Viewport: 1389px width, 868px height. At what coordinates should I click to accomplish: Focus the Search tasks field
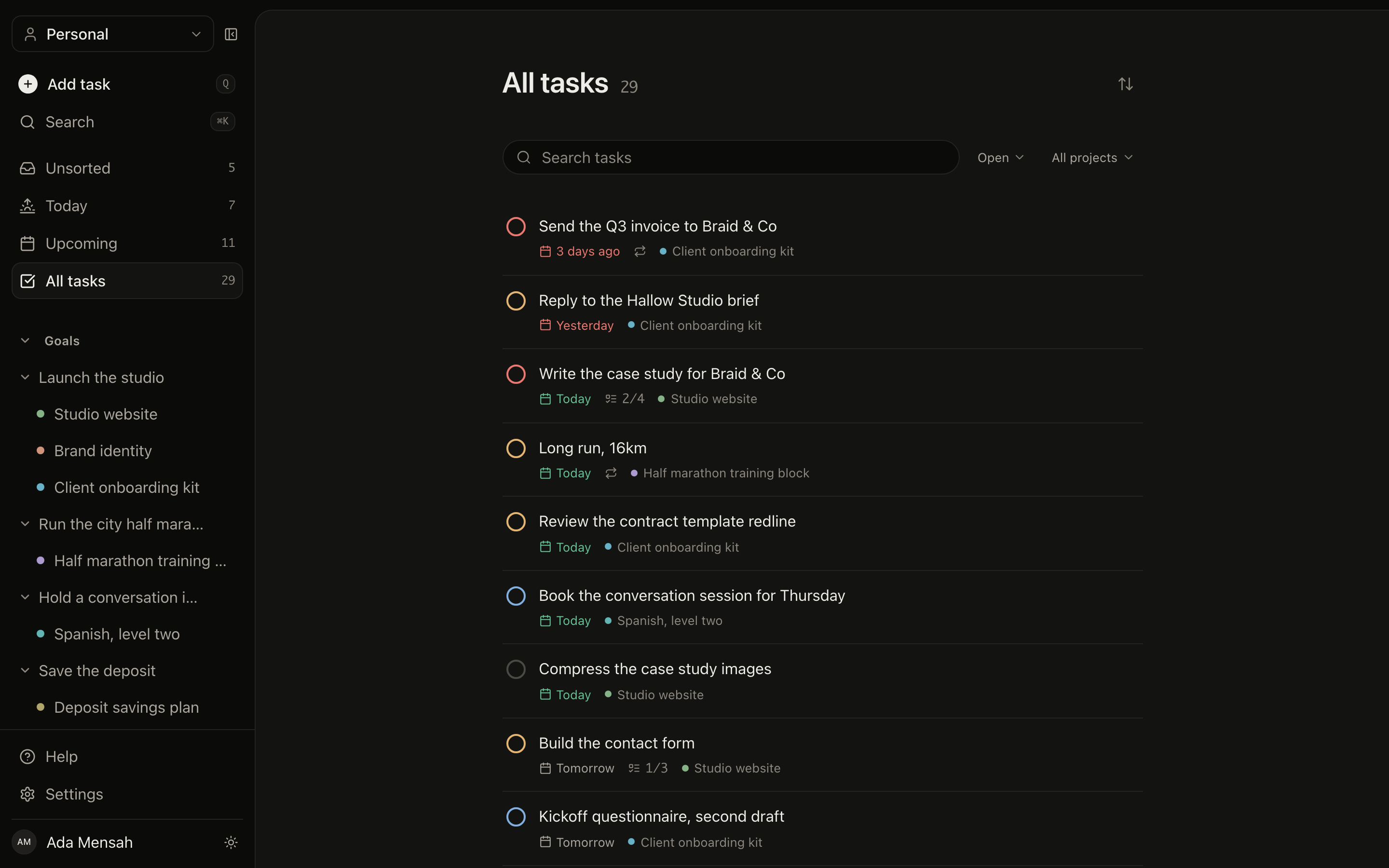[x=731, y=158]
